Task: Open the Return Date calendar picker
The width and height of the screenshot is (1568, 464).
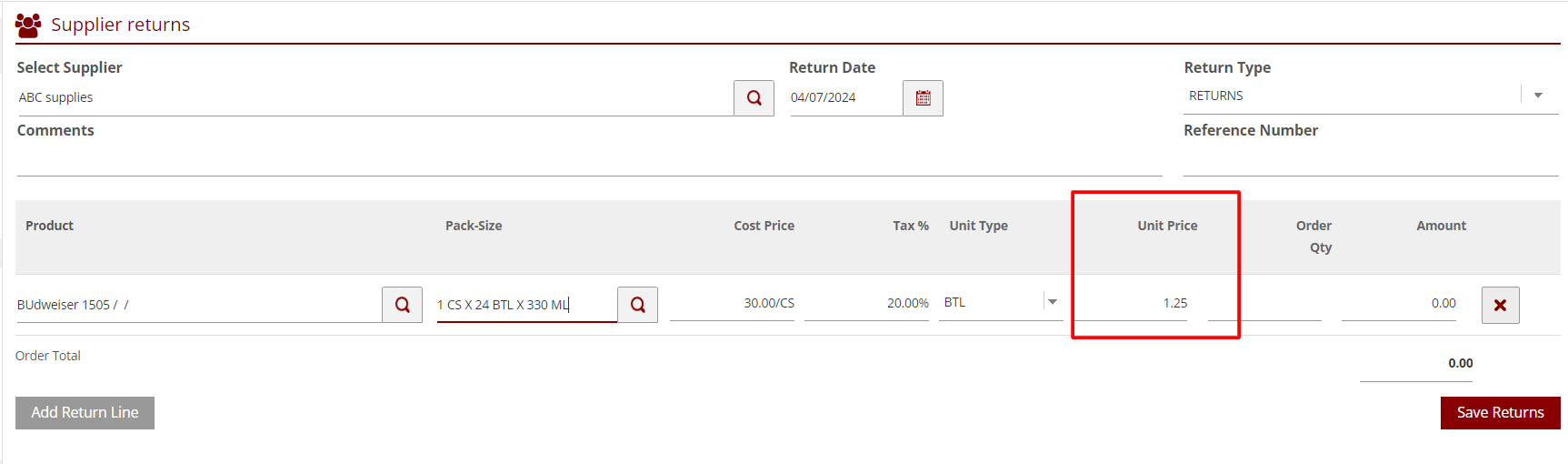Action: coord(923,98)
